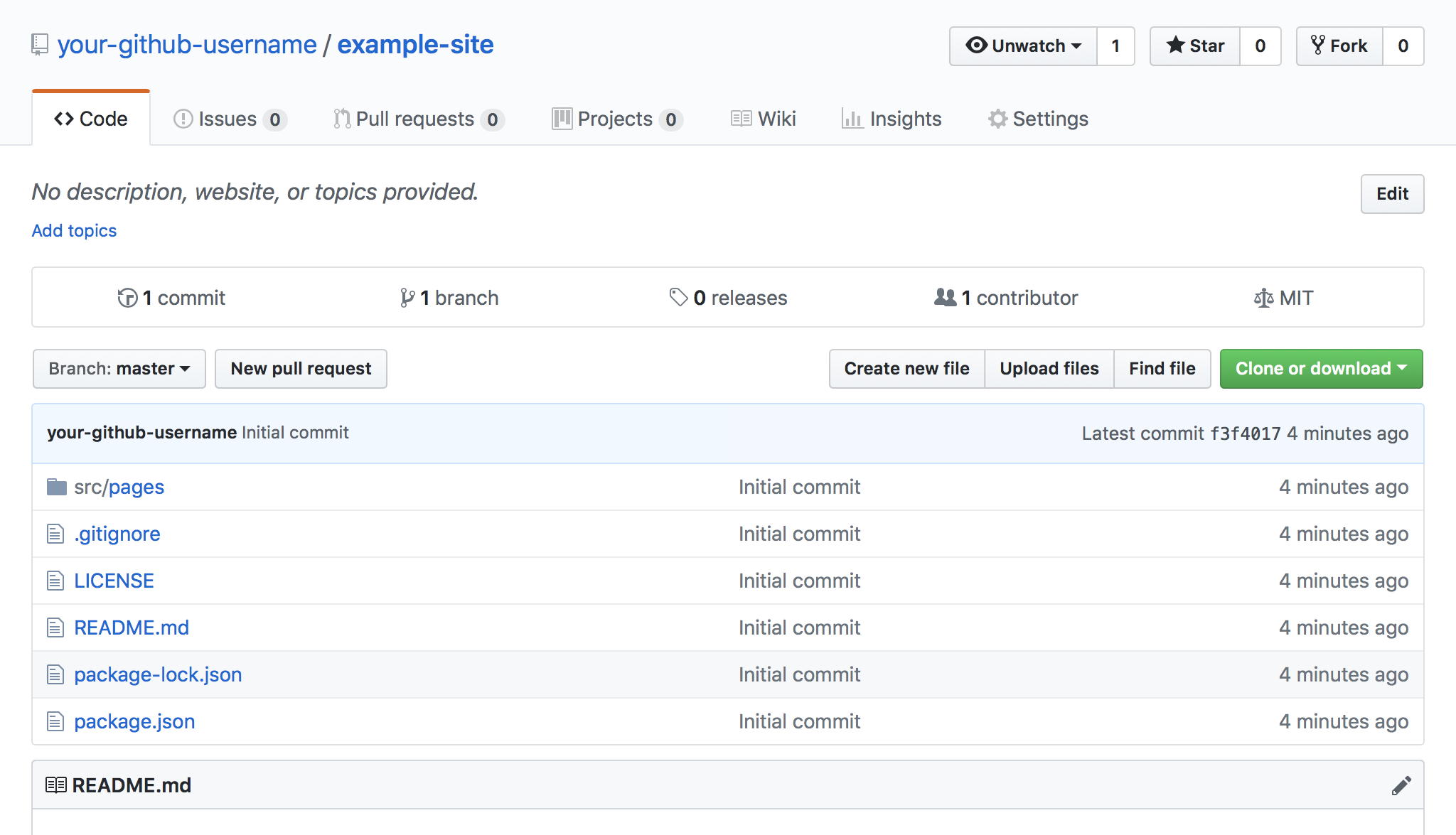Open the Wiki via its book icon
The height and width of the screenshot is (835, 1456).
[x=740, y=119]
